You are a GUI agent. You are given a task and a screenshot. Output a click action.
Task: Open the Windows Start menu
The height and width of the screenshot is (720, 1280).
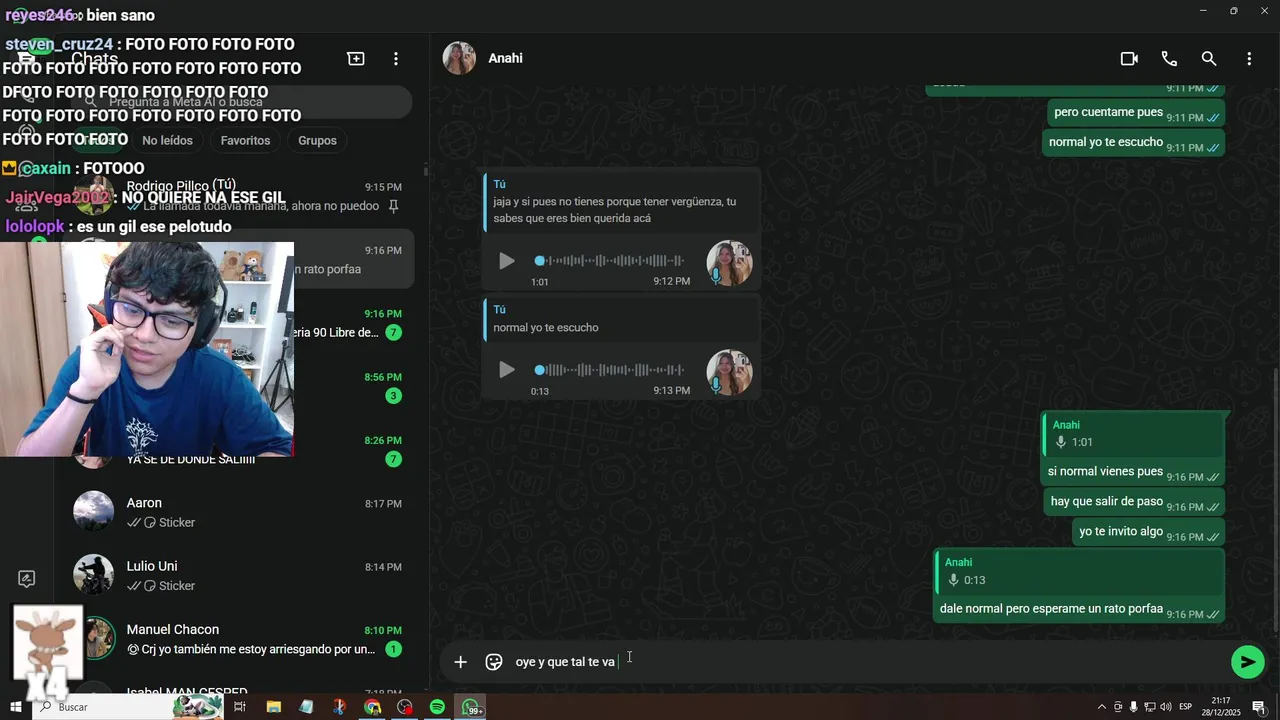pyautogui.click(x=15, y=707)
